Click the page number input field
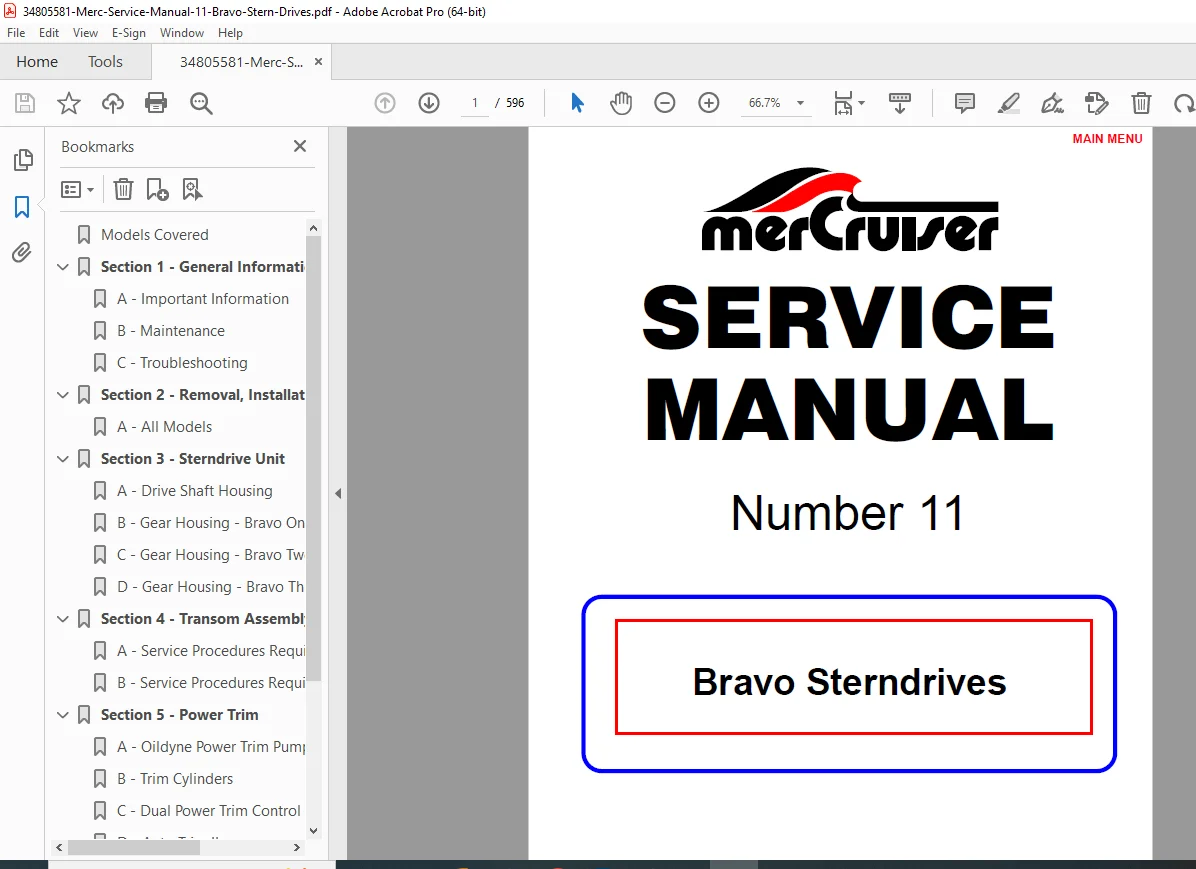 (x=475, y=103)
